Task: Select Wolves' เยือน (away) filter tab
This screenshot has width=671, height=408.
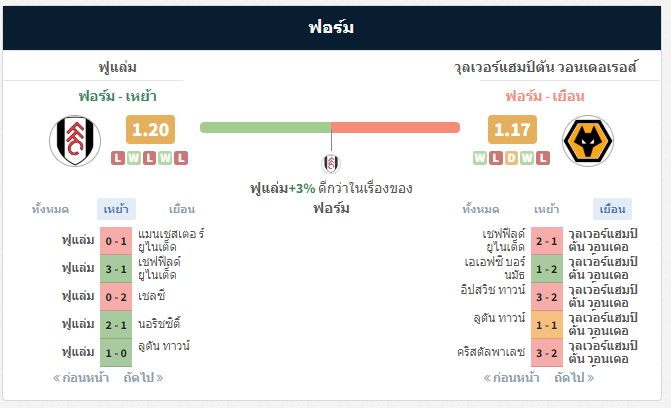Action: (x=612, y=209)
